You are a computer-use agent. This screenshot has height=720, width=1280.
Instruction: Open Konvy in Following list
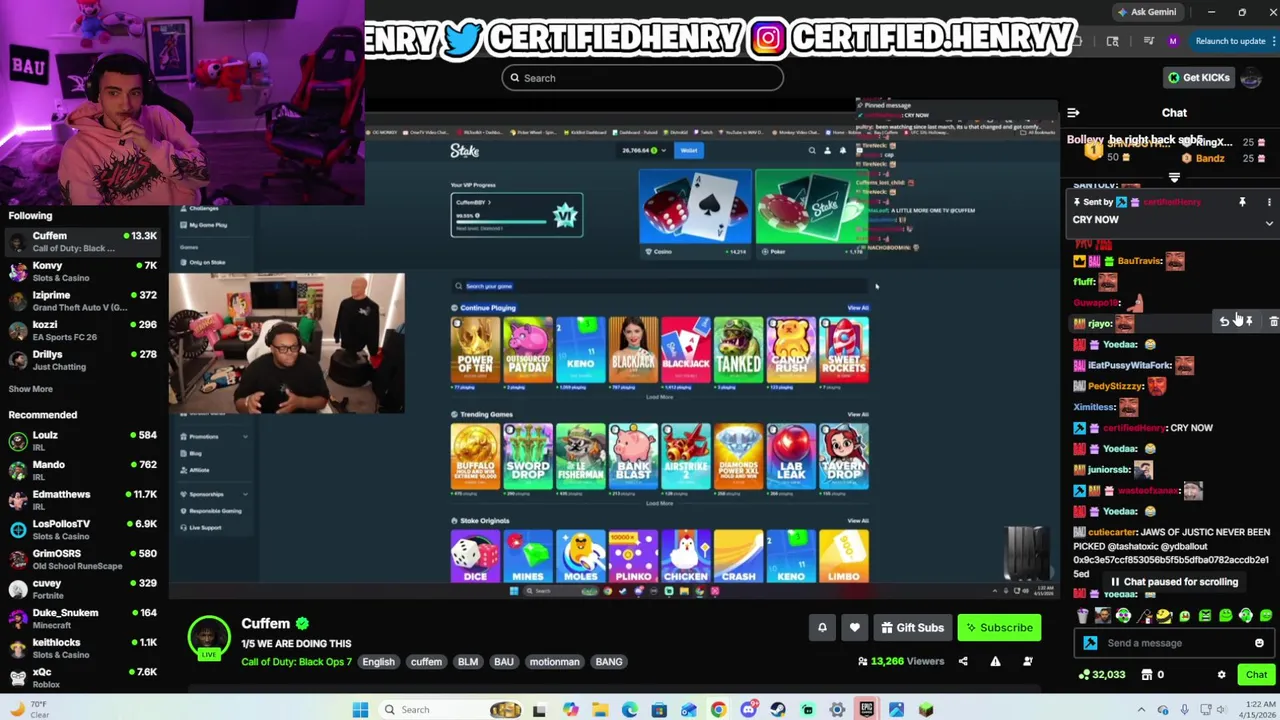[82, 271]
